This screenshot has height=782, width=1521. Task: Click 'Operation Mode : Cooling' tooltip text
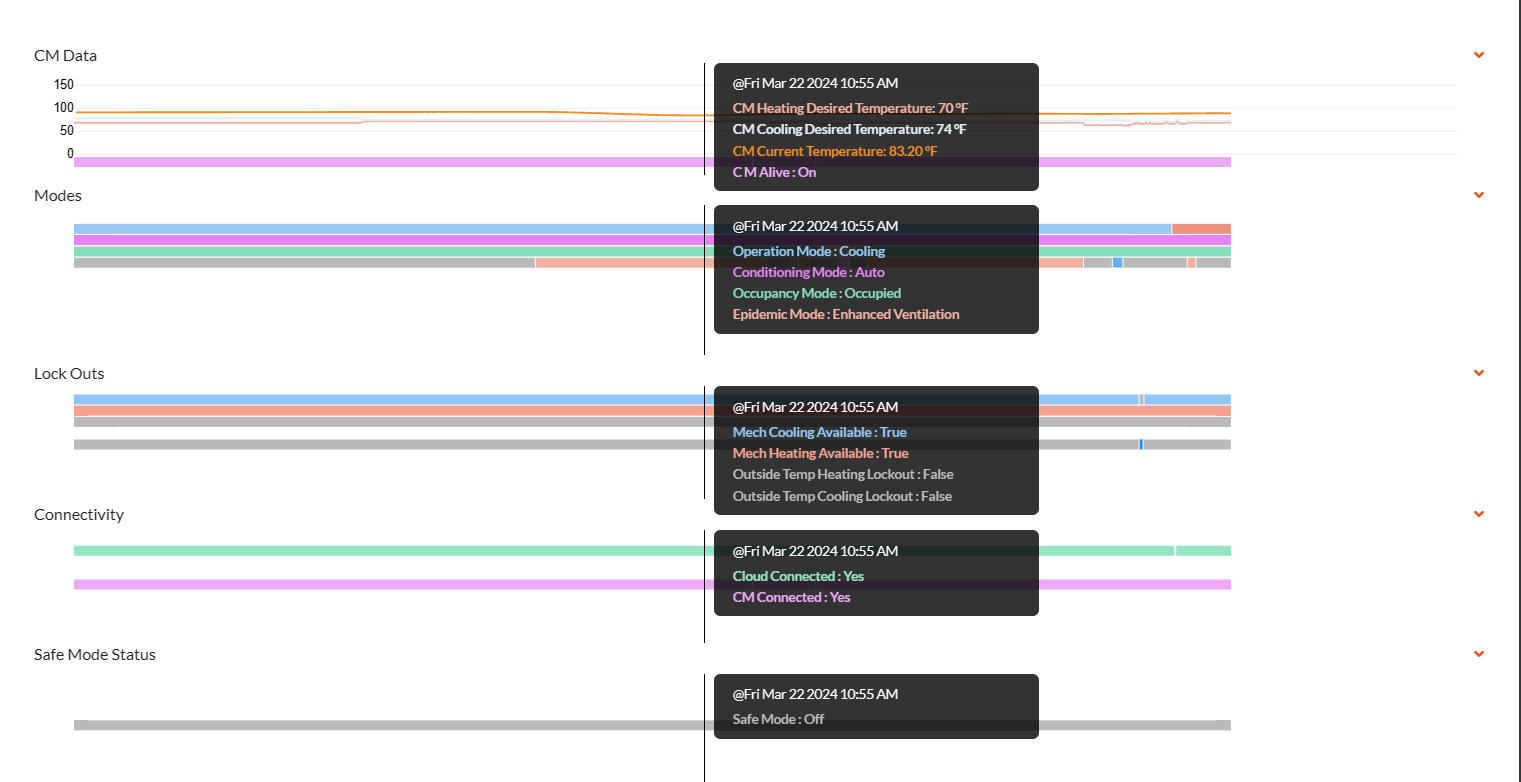(809, 251)
